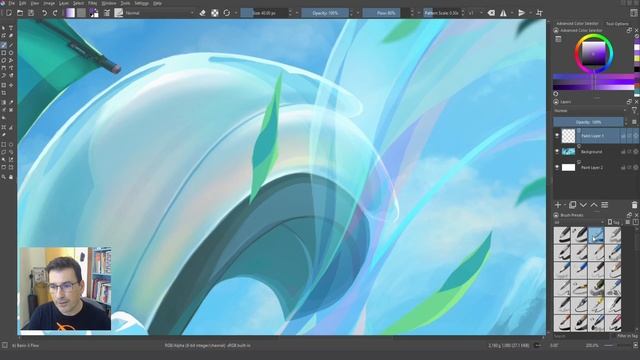Select the zoom tool

click(x=4, y=177)
